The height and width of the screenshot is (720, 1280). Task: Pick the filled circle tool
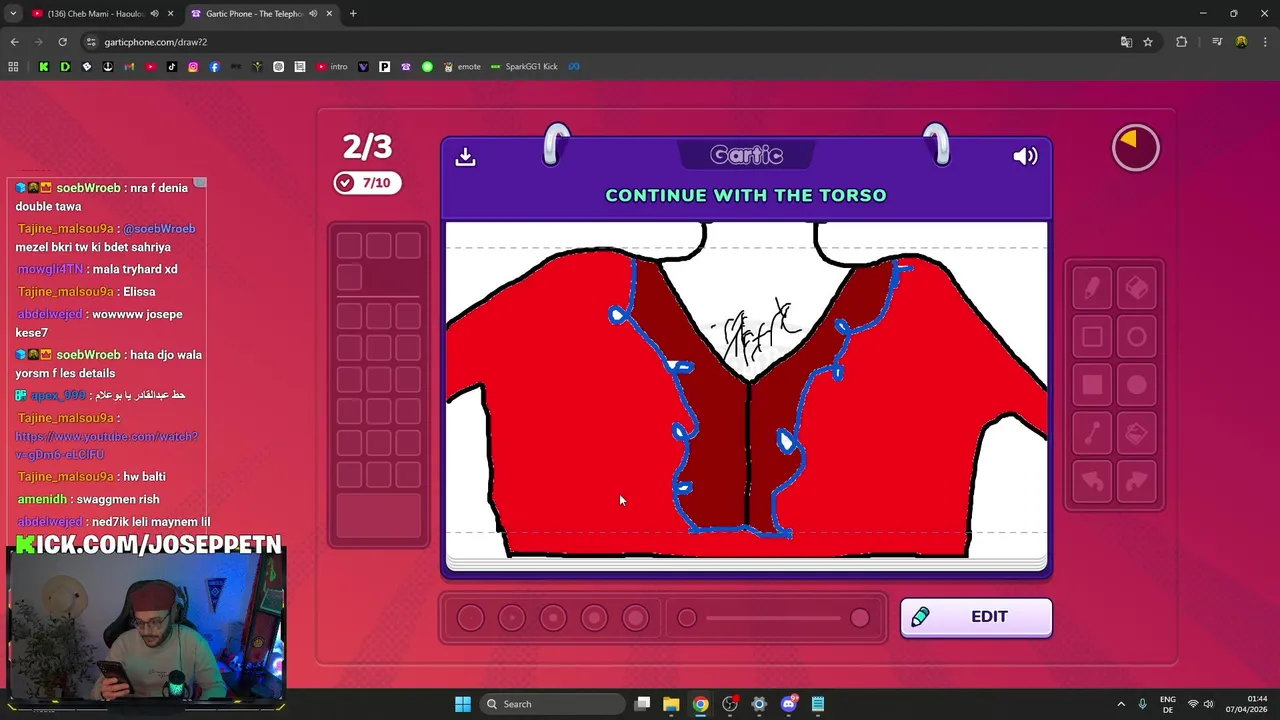[x=1137, y=385]
